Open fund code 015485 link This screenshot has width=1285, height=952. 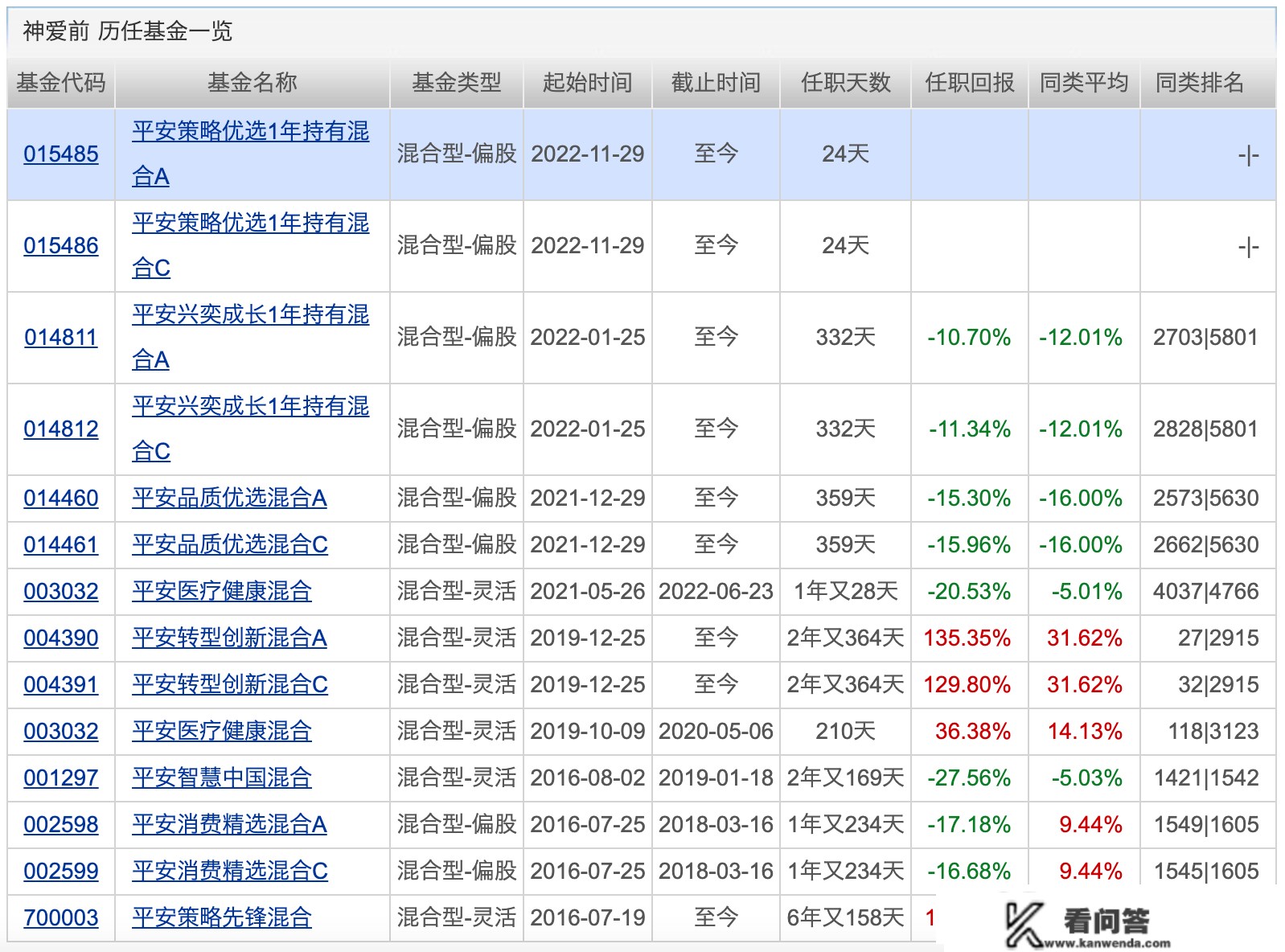[61, 154]
